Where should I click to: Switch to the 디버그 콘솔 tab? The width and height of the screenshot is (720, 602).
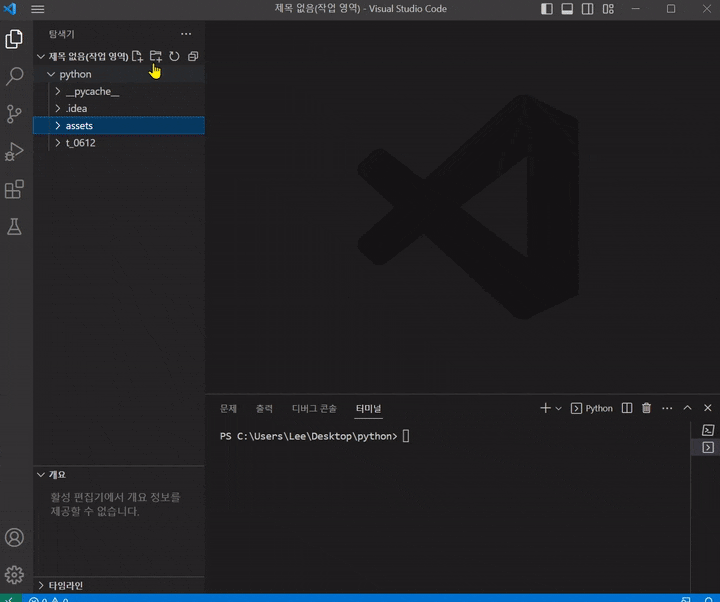(314, 409)
